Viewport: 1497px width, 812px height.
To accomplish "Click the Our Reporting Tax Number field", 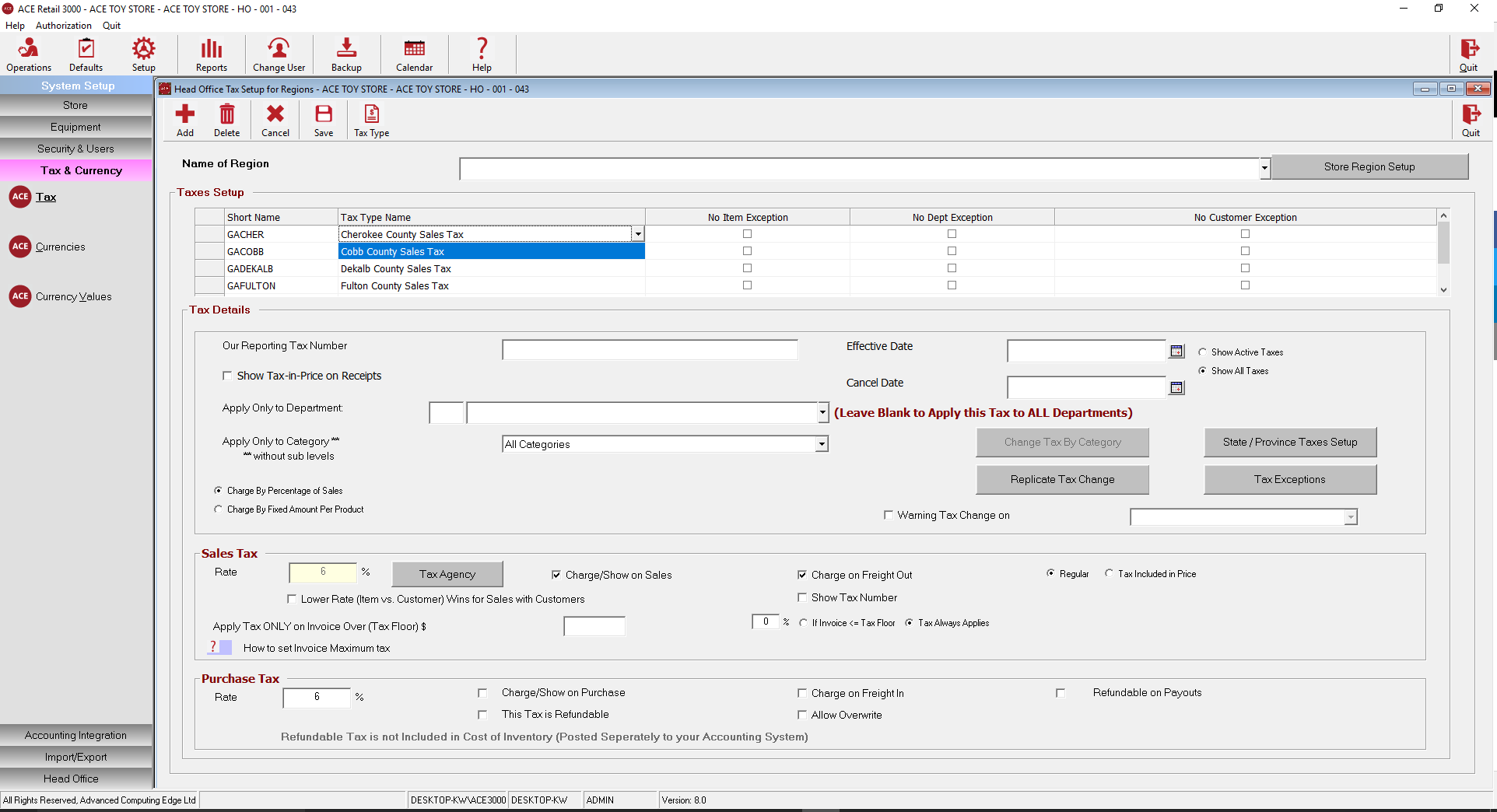I will [650, 350].
